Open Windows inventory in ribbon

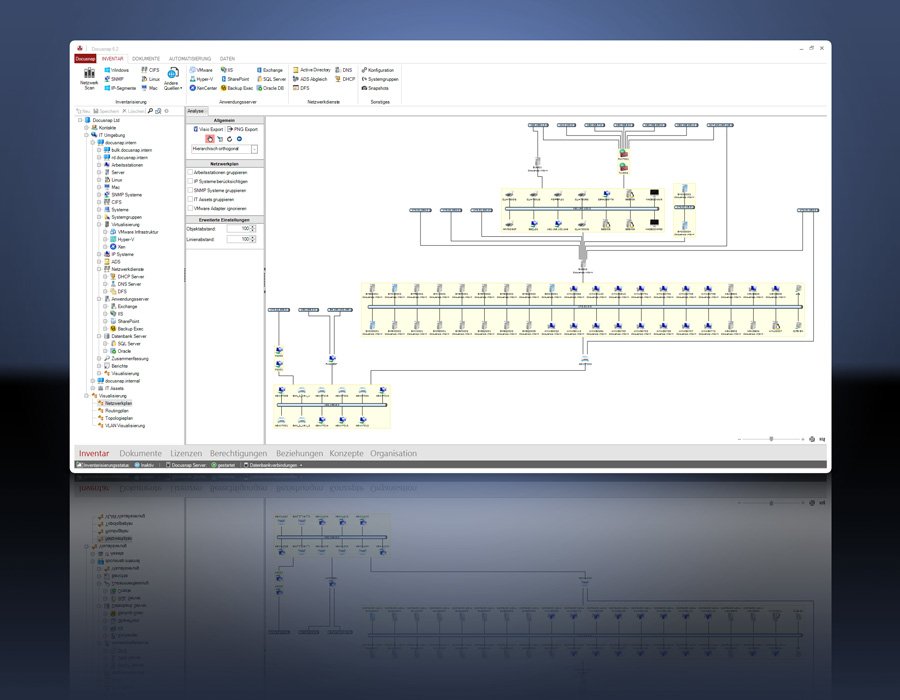coord(117,70)
